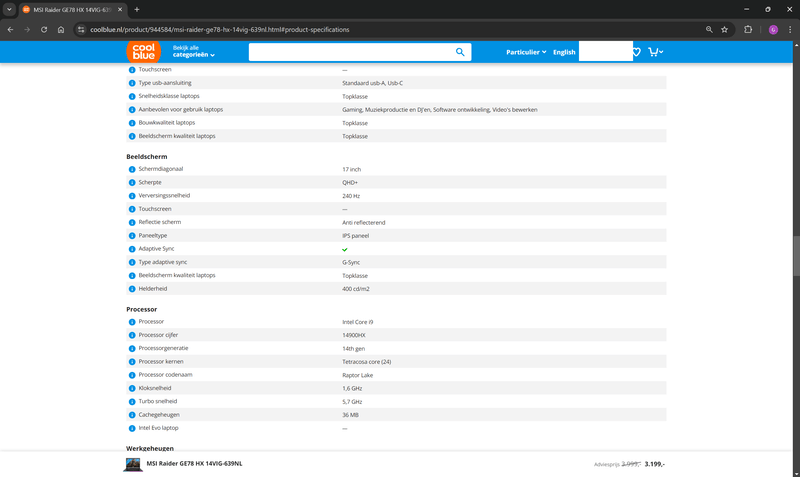800x477 pixels.
Task: Click info icon next to Intel Evo laptop
Action: pyautogui.click(x=132, y=428)
